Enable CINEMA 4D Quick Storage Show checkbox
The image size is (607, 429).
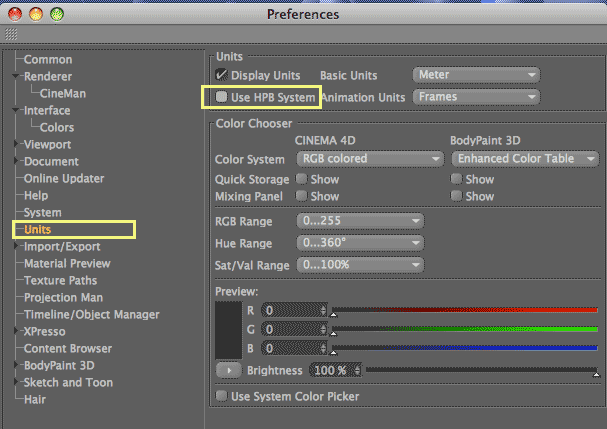(x=301, y=179)
